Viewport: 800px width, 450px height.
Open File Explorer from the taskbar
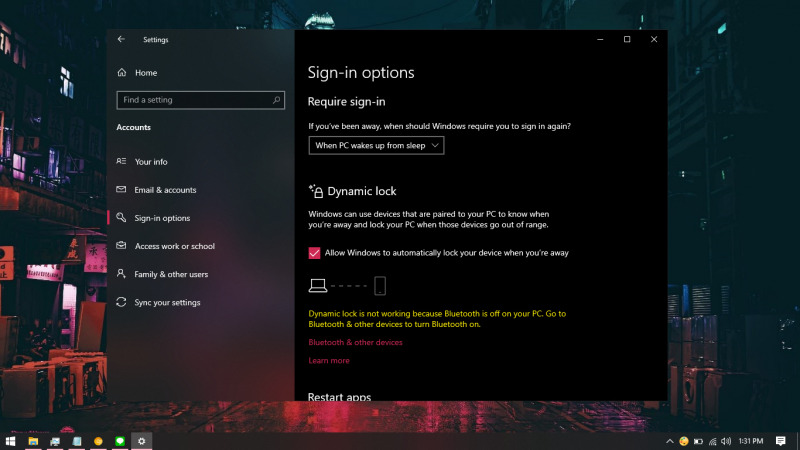[x=33, y=441]
